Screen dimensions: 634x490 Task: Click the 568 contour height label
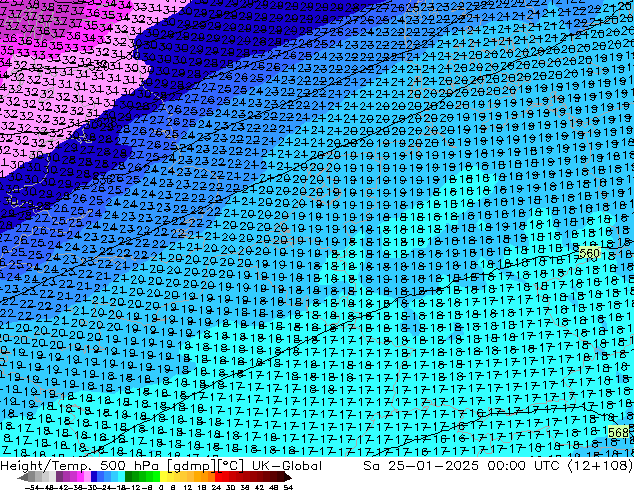point(619,432)
